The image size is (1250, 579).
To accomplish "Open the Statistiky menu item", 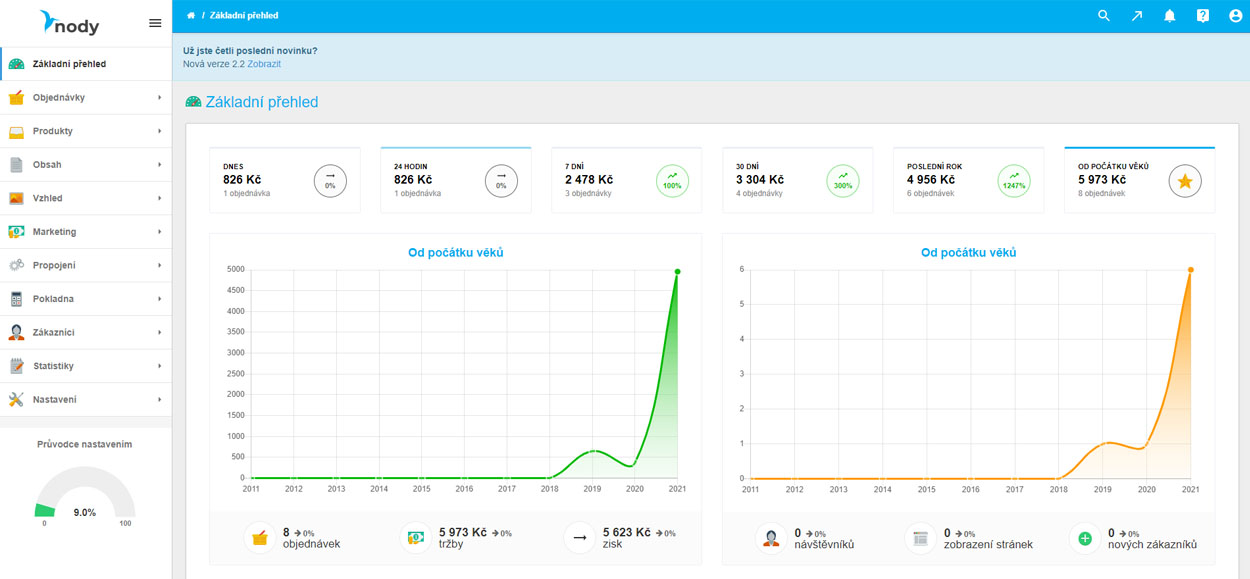I will click(x=53, y=366).
